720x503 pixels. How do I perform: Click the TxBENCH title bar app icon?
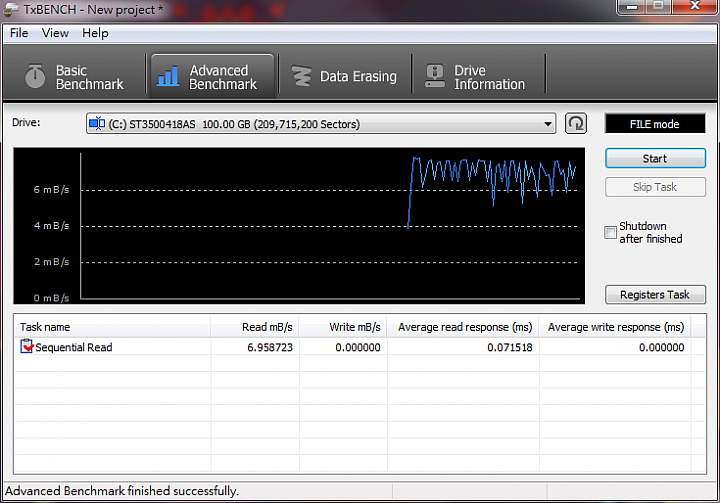[x=11, y=9]
